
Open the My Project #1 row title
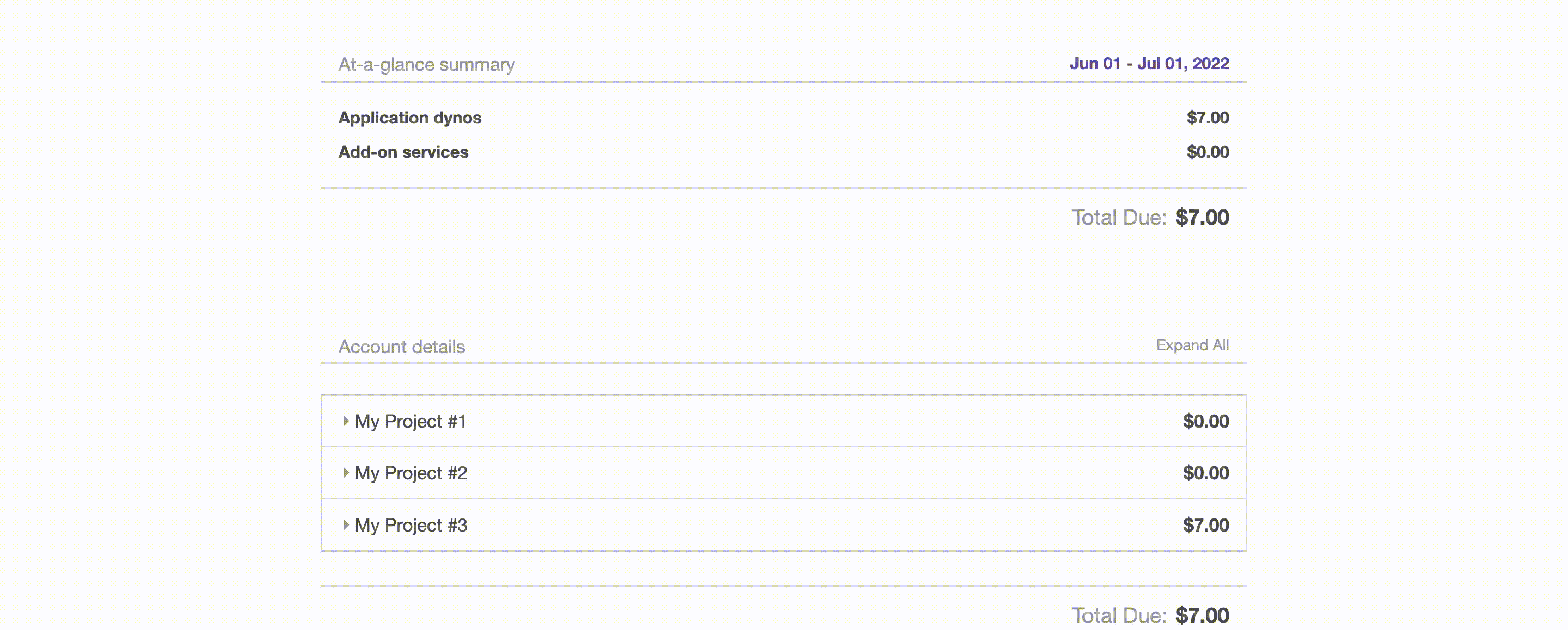tap(411, 421)
